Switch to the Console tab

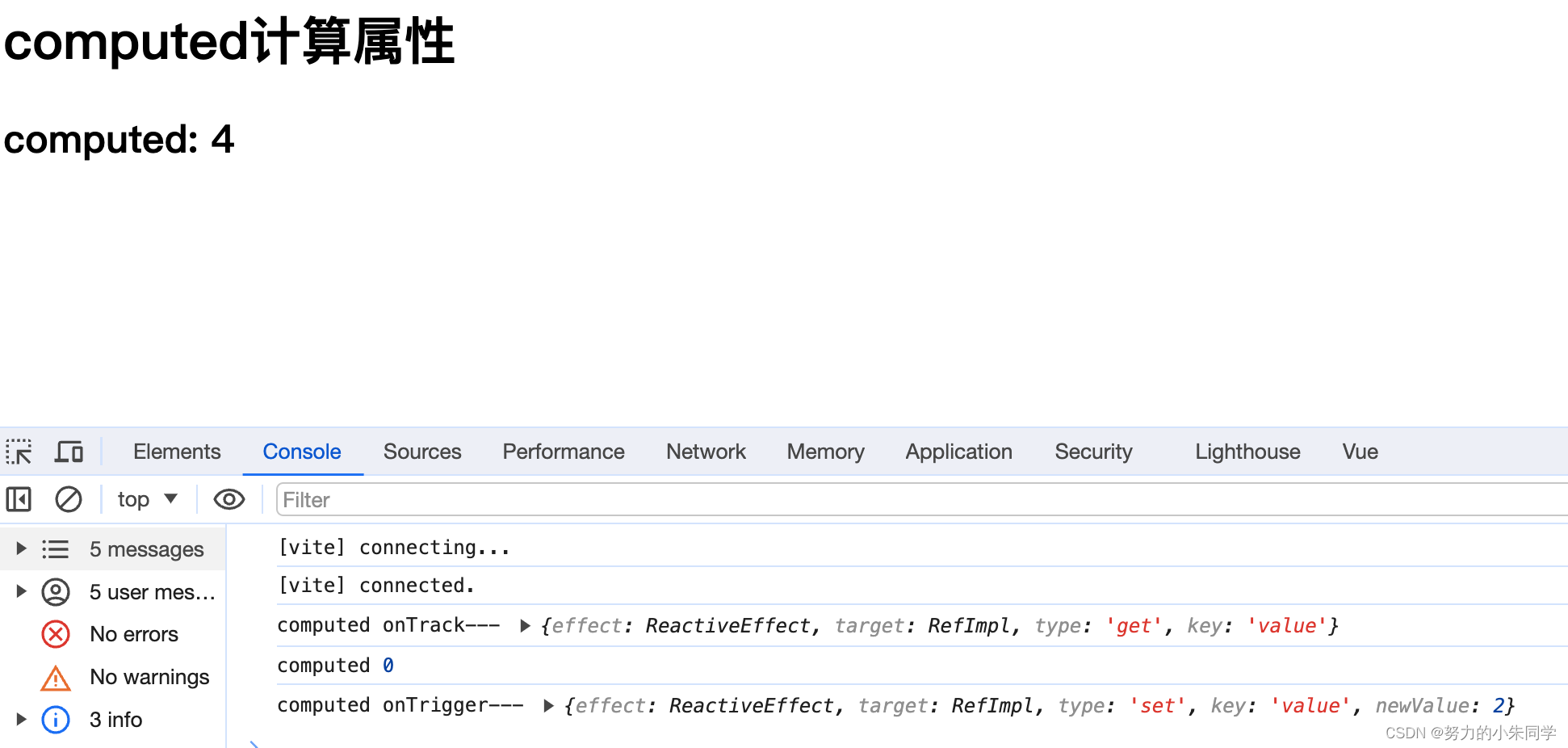pos(302,452)
